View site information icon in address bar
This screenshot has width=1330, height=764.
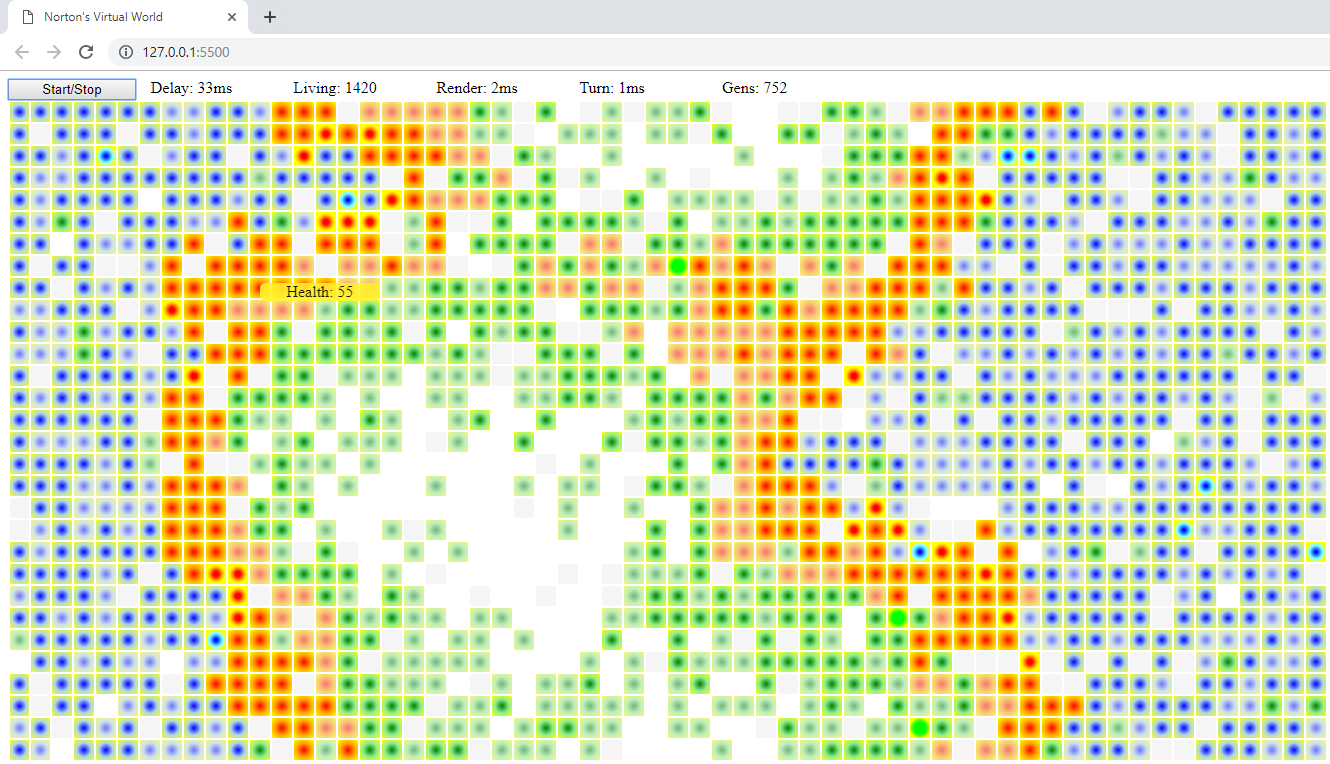coord(126,52)
